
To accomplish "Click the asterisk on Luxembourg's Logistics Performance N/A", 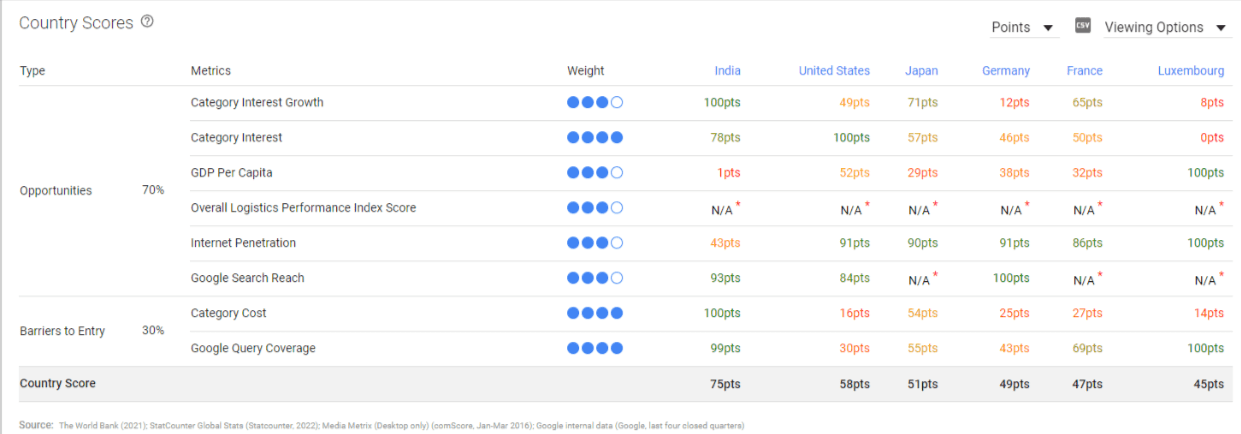I will tap(1221, 205).
